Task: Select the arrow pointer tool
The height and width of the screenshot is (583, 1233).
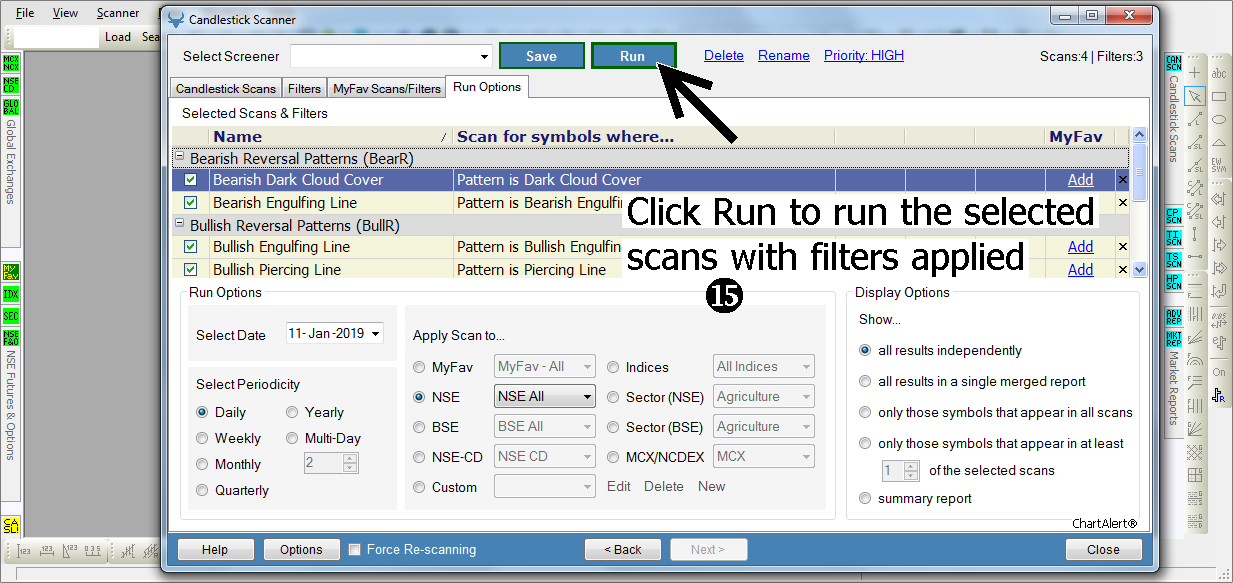Action: 1195,96
